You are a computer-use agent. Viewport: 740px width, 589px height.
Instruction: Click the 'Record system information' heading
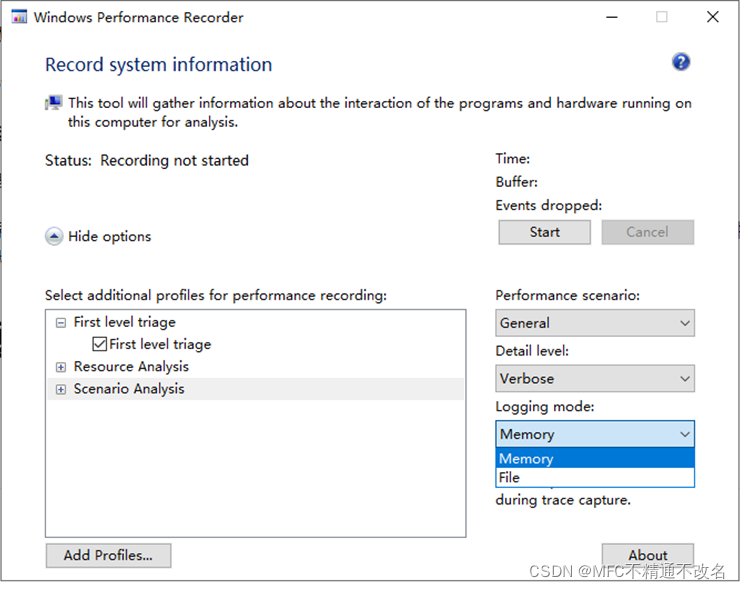coord(159,65)
